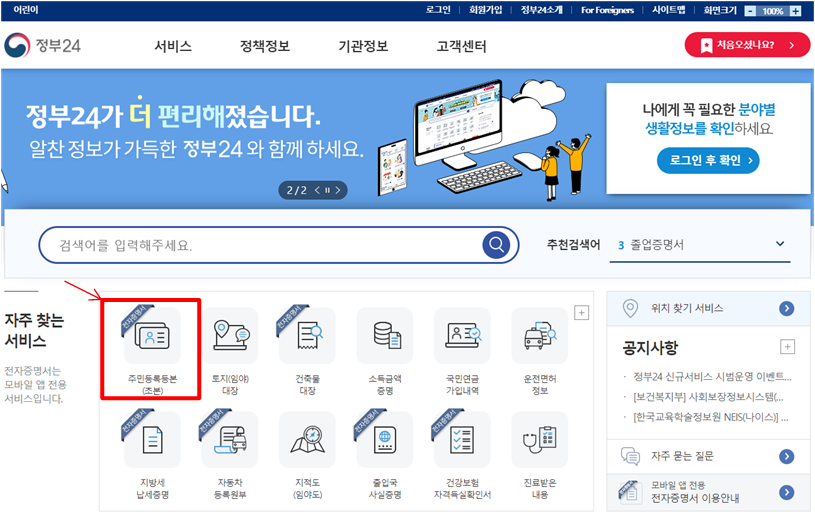Open notice [보건복지부] 사회보장정보시스템

click(708, 397)
